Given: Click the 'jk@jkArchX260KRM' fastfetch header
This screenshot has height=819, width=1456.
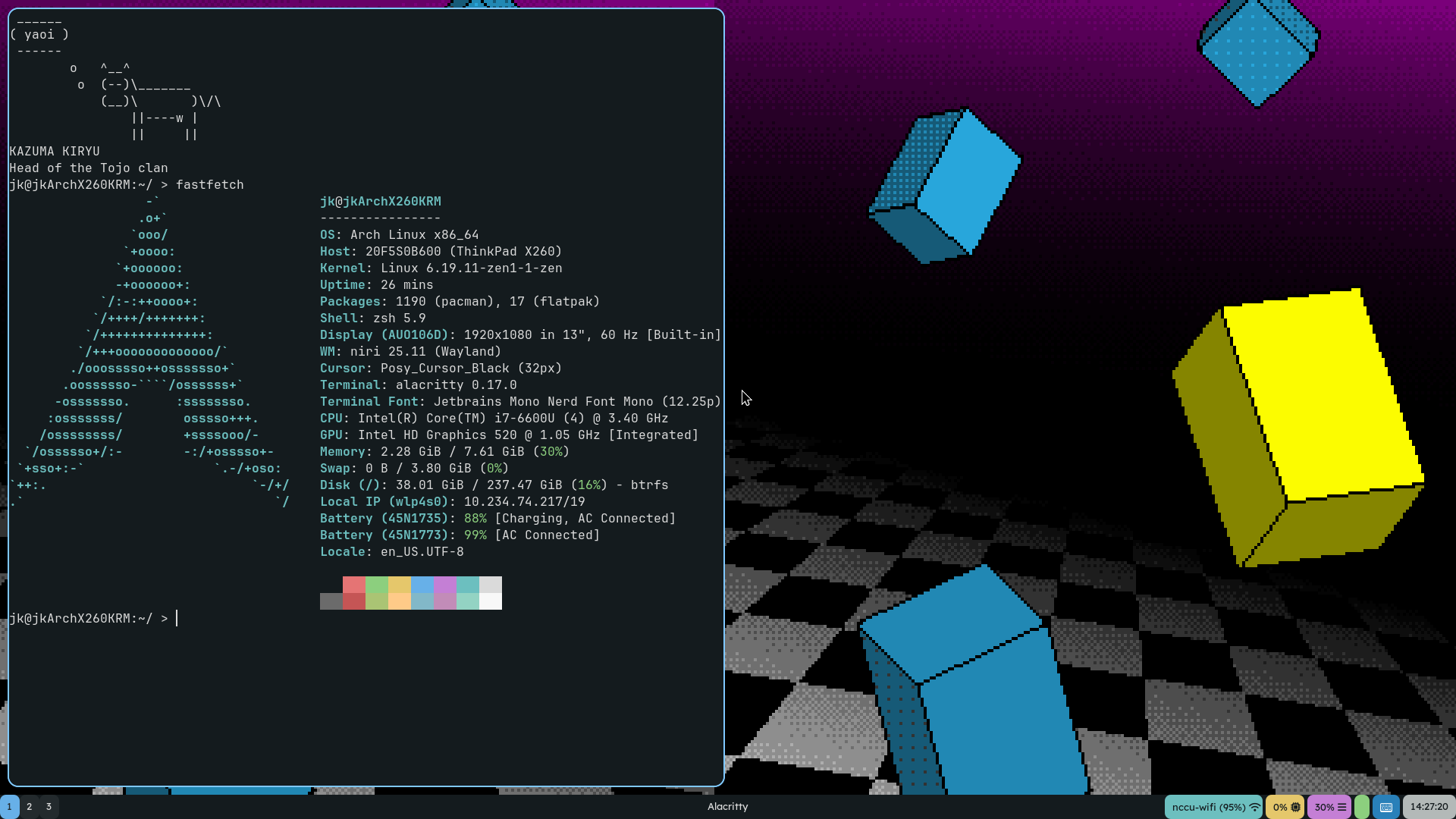Looking at the screenshot, I should point(381,202).
